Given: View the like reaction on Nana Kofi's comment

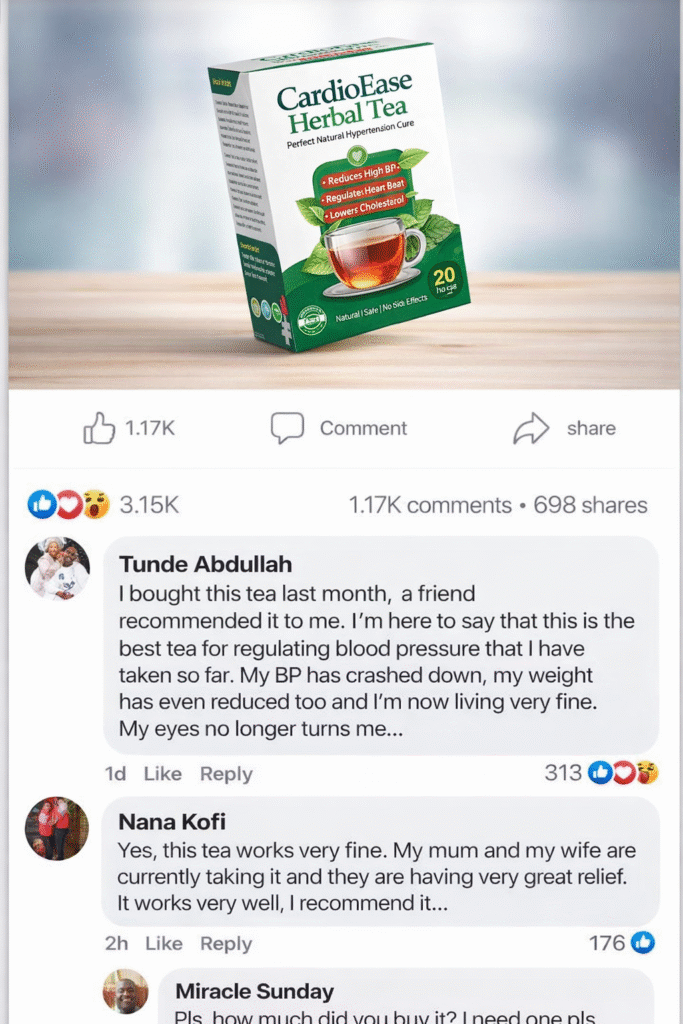Looking at the screenshot, I should pyautogui.click(x=643, y=943).
